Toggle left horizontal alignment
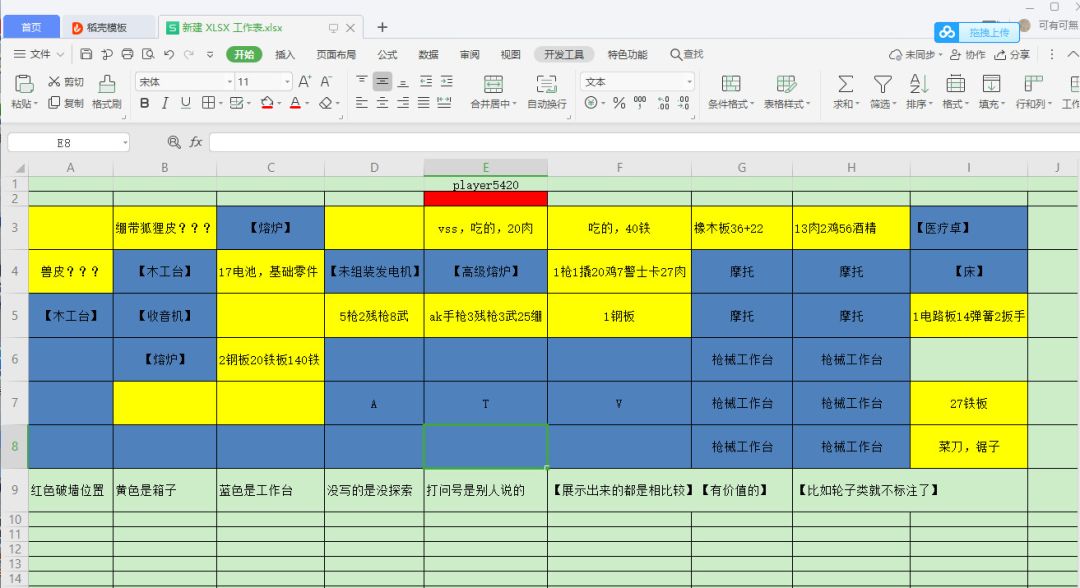 [362, 103]
